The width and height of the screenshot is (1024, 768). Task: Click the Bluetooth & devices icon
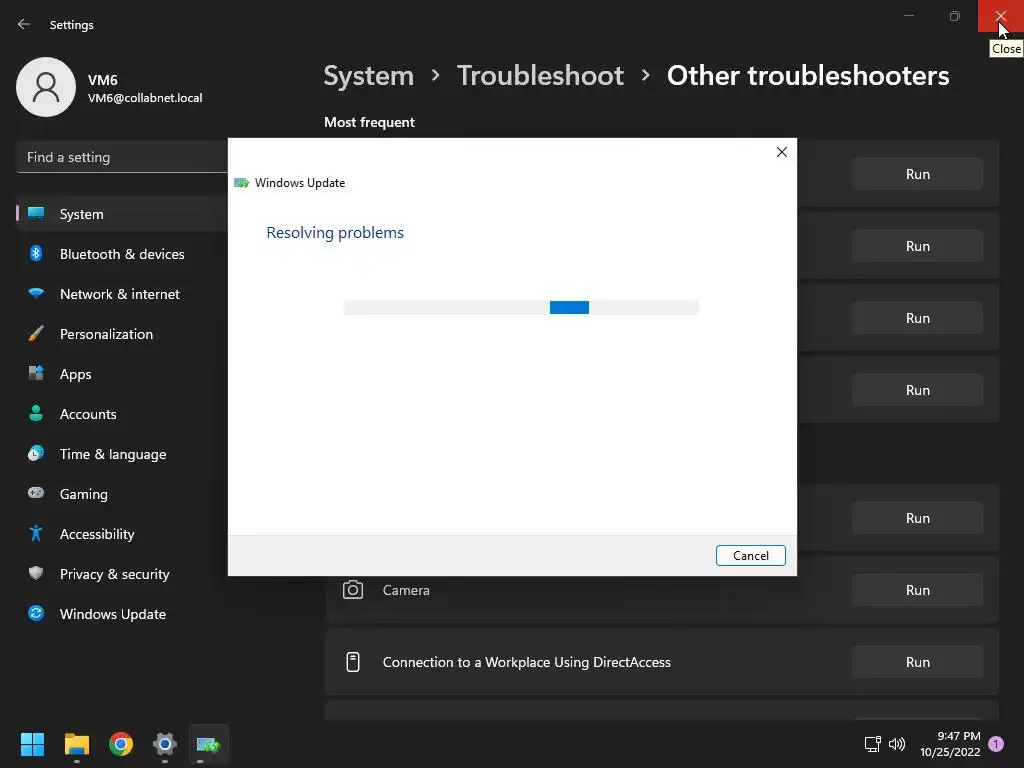click(x=36, y=253)
